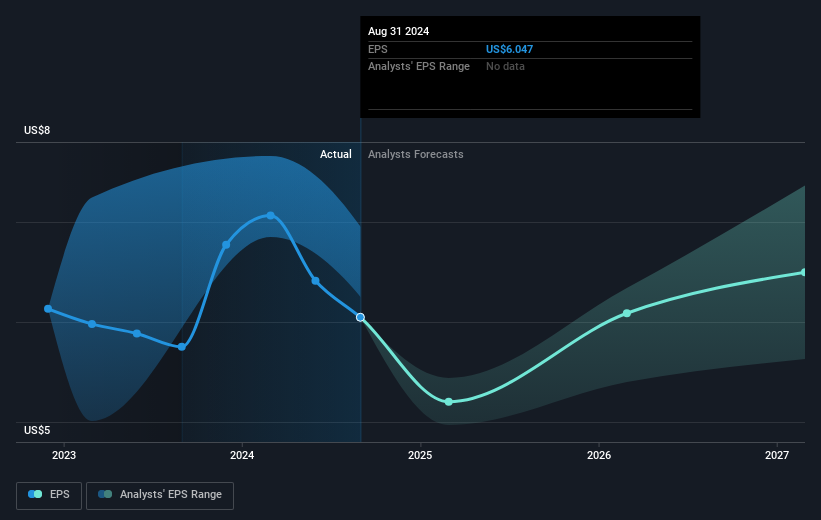Click the 2025 x-axis label
The image size is (821, 520).
coord(420,455)
